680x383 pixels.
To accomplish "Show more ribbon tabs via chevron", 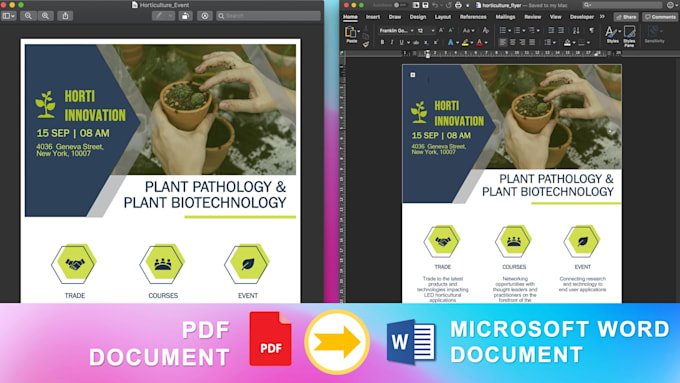I will coord(602,16).
